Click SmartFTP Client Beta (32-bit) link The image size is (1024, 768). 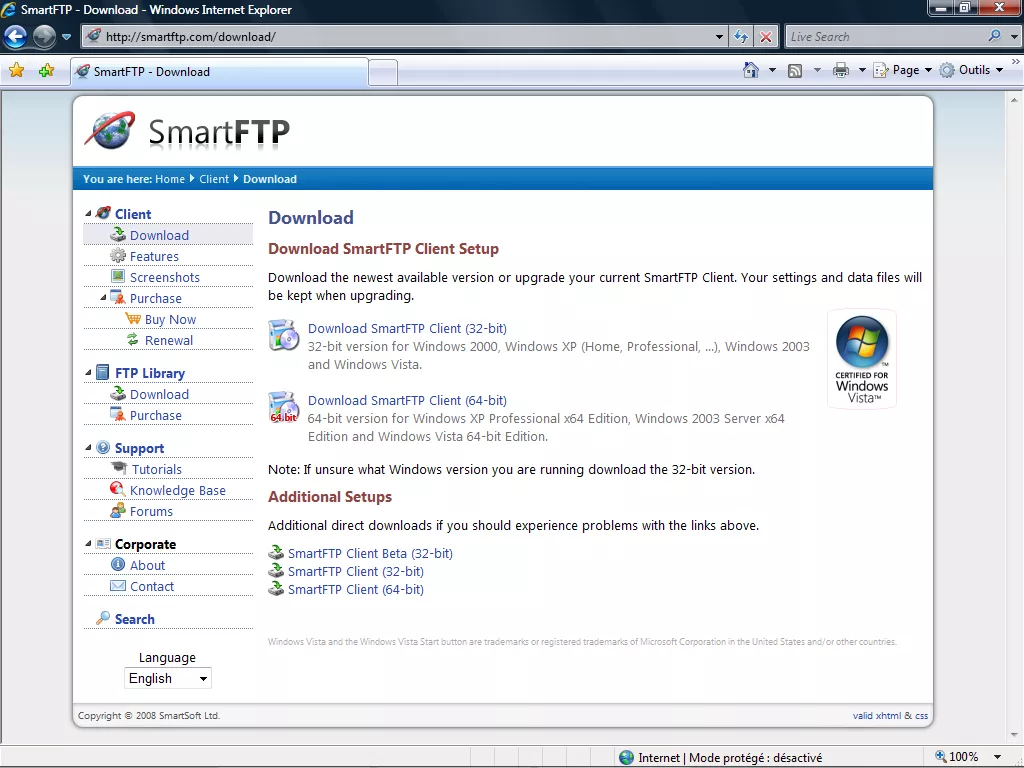pyautogui.click(x=370, y=553)
